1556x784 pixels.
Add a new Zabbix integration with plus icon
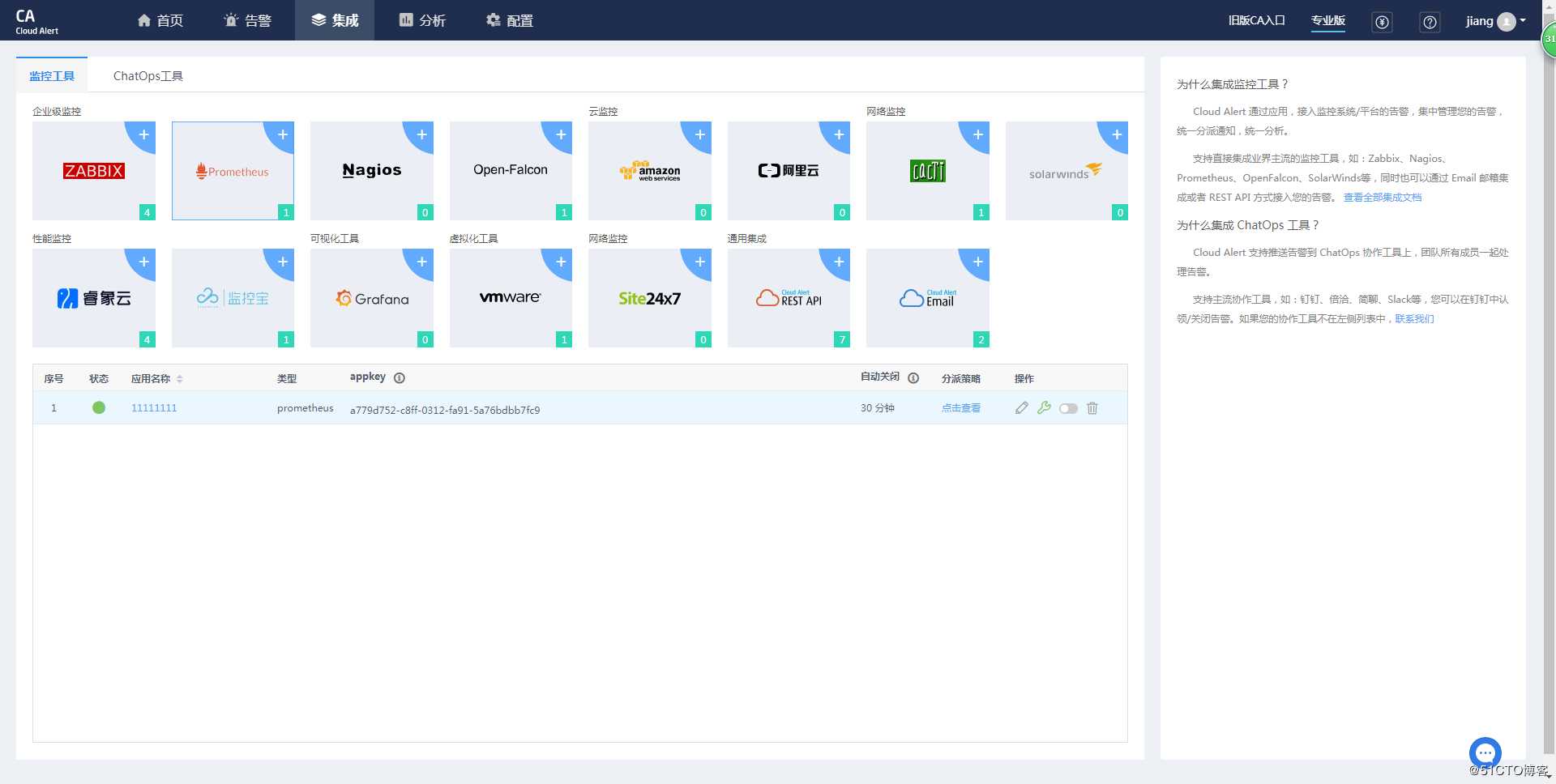(143, 134)
